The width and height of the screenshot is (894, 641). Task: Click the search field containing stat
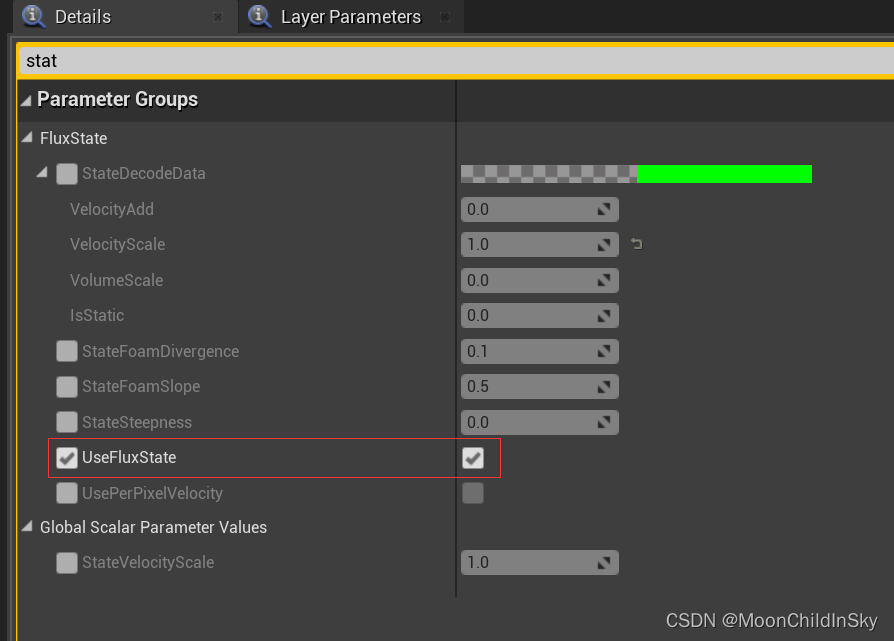point(455,61)
